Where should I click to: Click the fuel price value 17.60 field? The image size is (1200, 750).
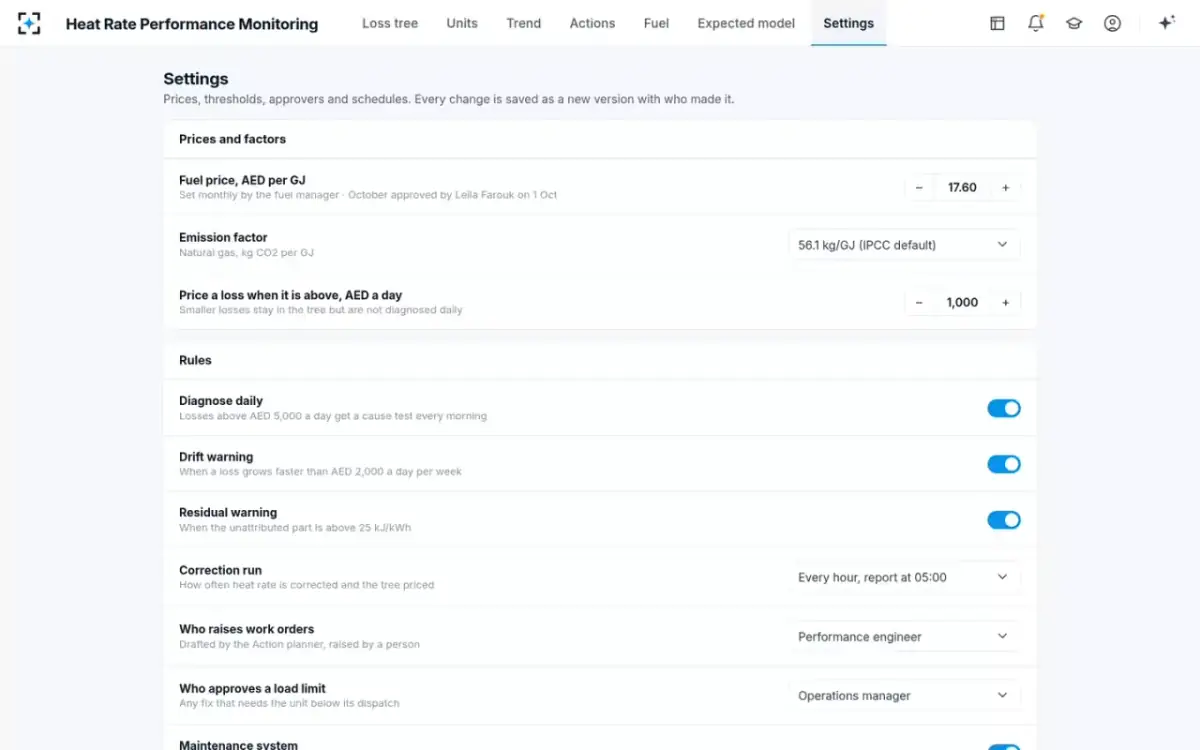pos(962,188)
